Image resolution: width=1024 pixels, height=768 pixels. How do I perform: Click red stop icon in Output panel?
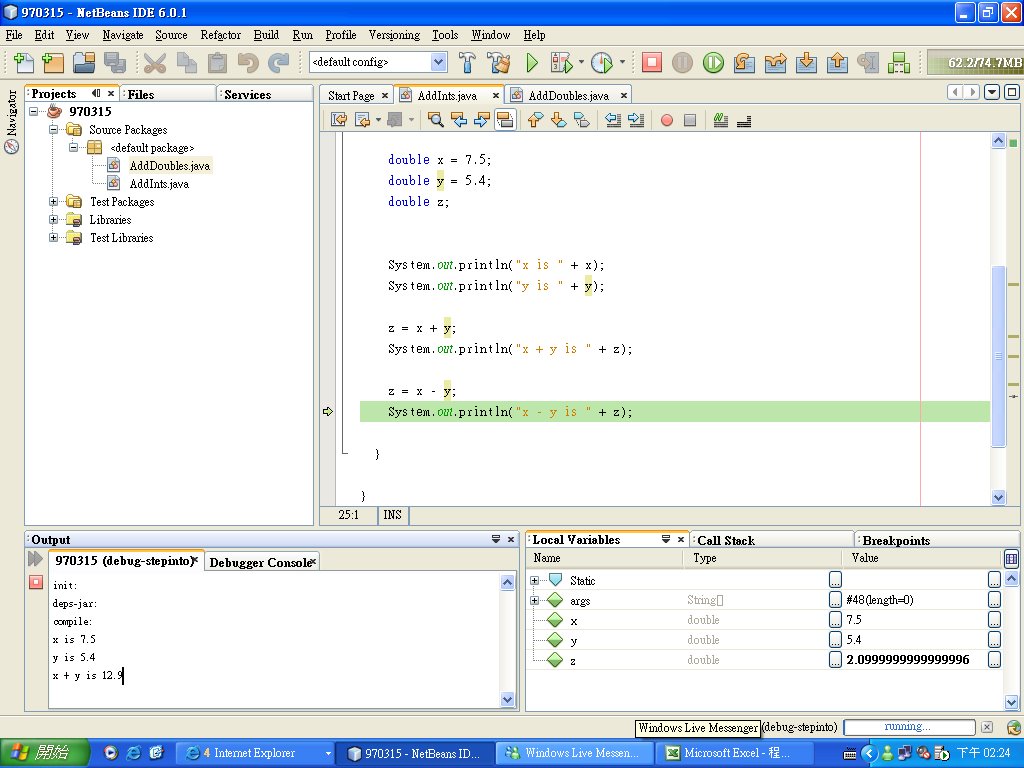click(36, 582)
